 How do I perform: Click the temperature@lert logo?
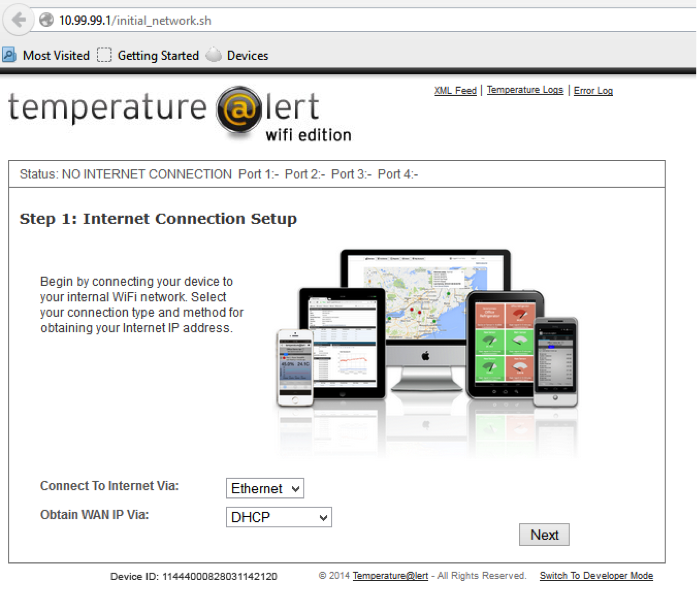pos(180,114)
